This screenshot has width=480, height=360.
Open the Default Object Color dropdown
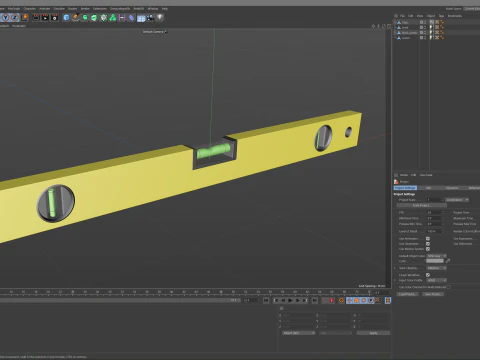pyautogui.click(x=436, y=256)
